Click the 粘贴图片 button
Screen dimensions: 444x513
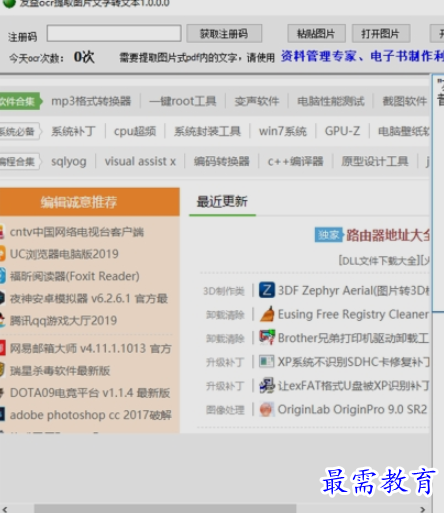[x=316, y=33]
